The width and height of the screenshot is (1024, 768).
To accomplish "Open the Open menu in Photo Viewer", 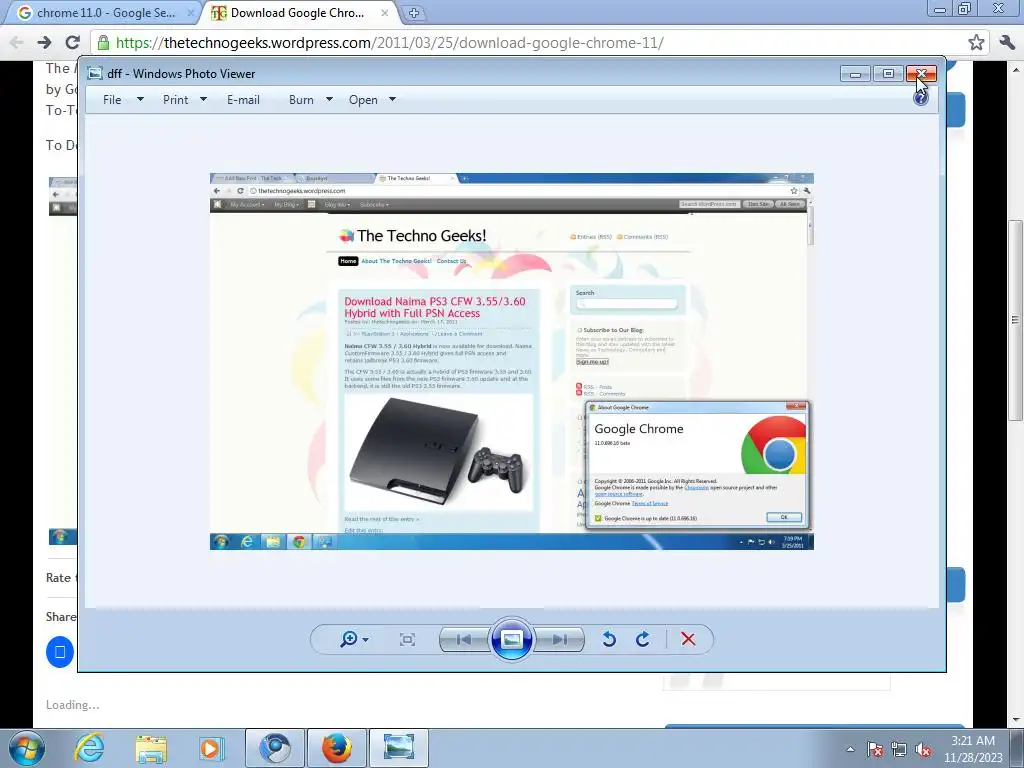I will (x=363, y=100).
